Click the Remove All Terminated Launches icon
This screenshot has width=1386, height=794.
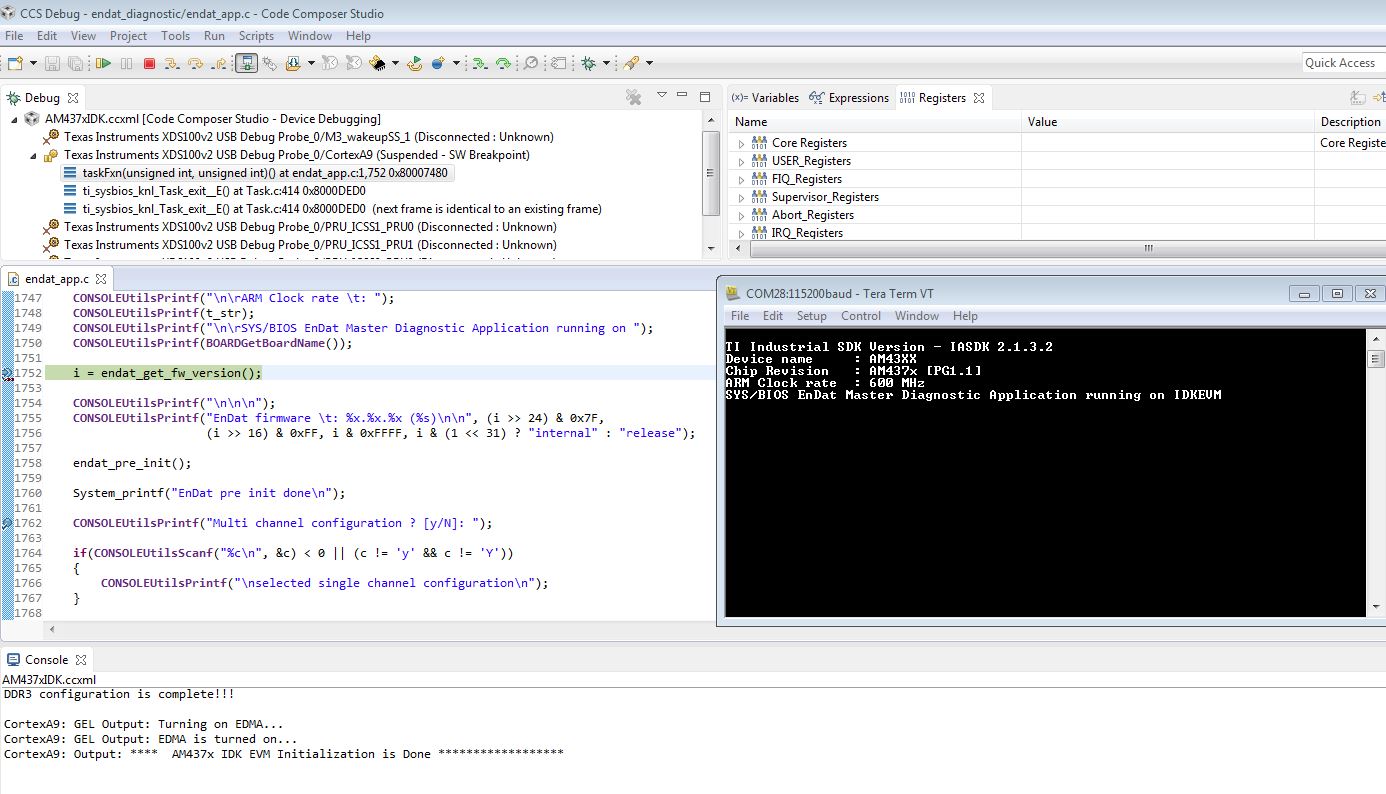(633, 97)
